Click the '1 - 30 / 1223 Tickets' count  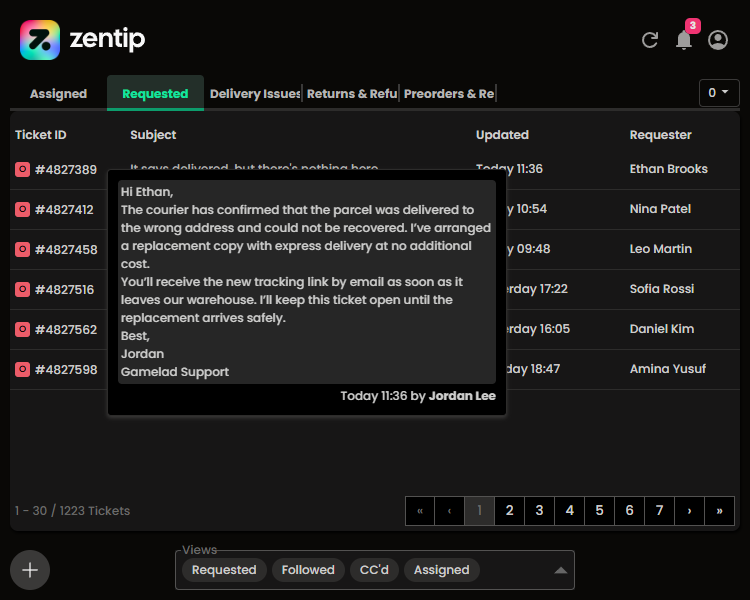point(72,511)
